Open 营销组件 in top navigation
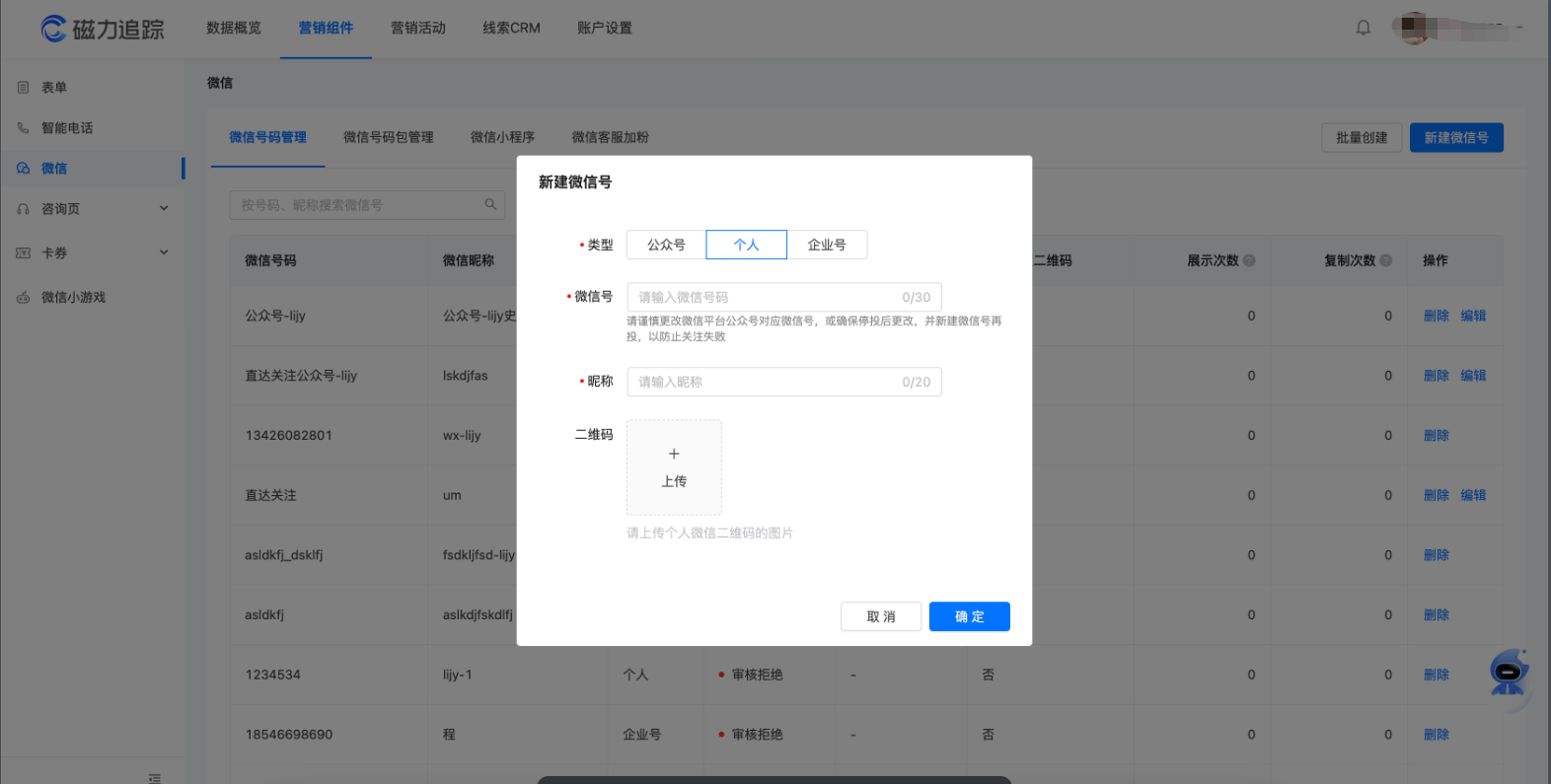The width and height of the screenshot is (1551, 784). point(326,28)
